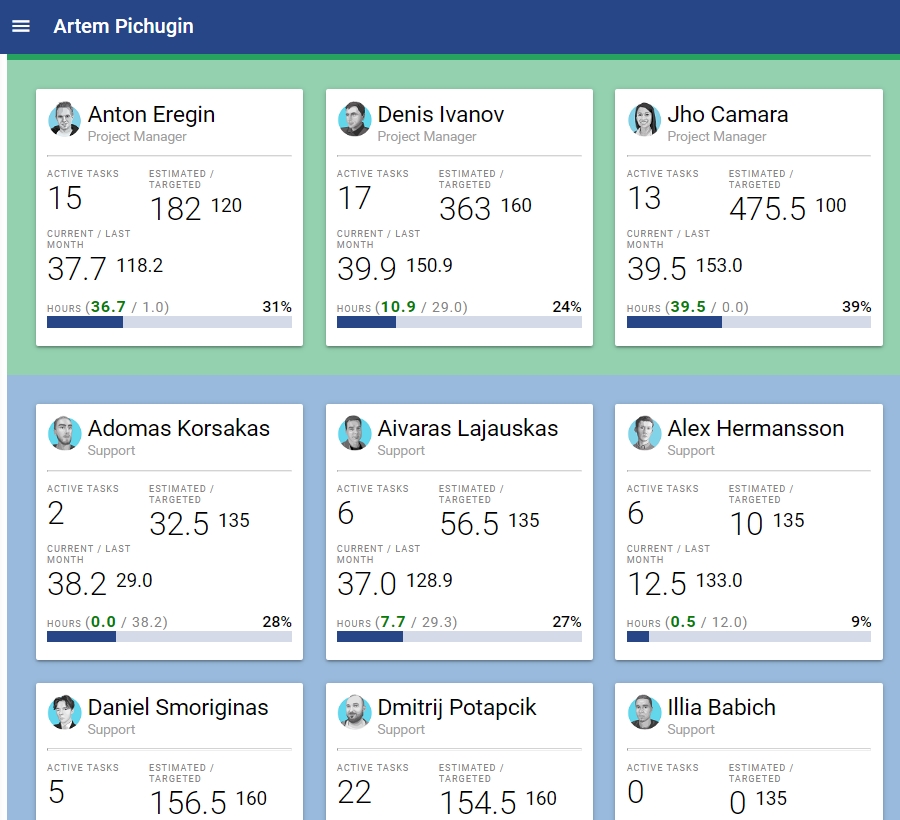Click Adomas Korsakas's 28% progress bar

coord(169,636)
